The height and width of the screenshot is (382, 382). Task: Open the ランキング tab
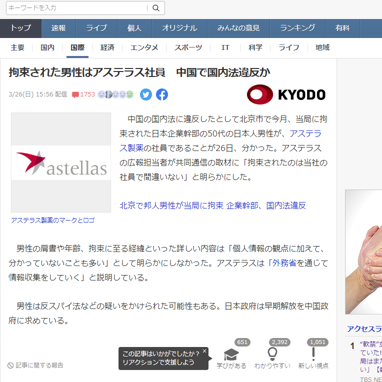(298, 28)
